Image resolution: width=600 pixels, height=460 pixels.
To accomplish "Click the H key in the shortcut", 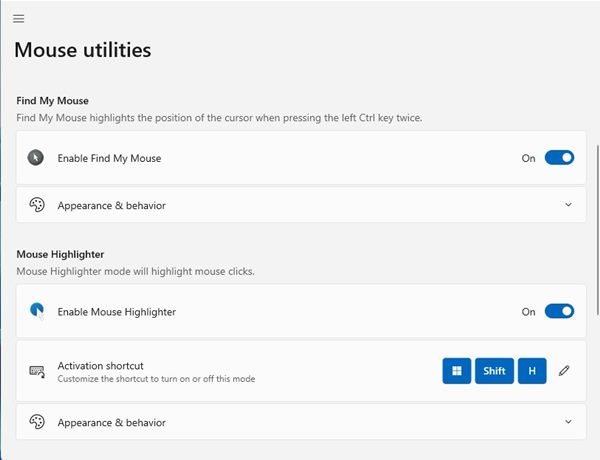I will pos(532,371).
